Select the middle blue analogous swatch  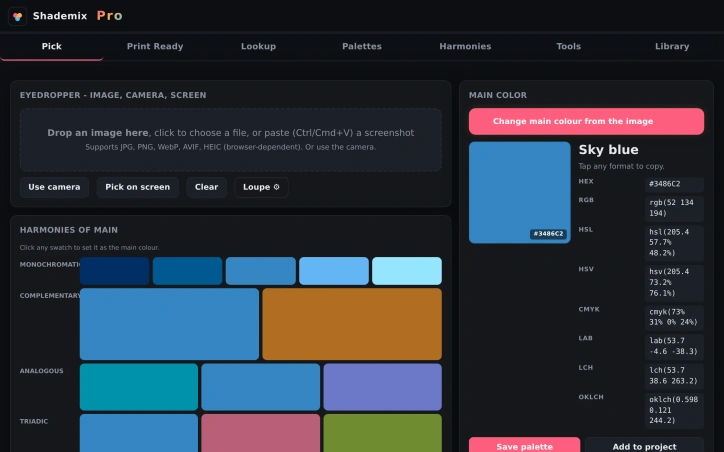tap(261, 387)
